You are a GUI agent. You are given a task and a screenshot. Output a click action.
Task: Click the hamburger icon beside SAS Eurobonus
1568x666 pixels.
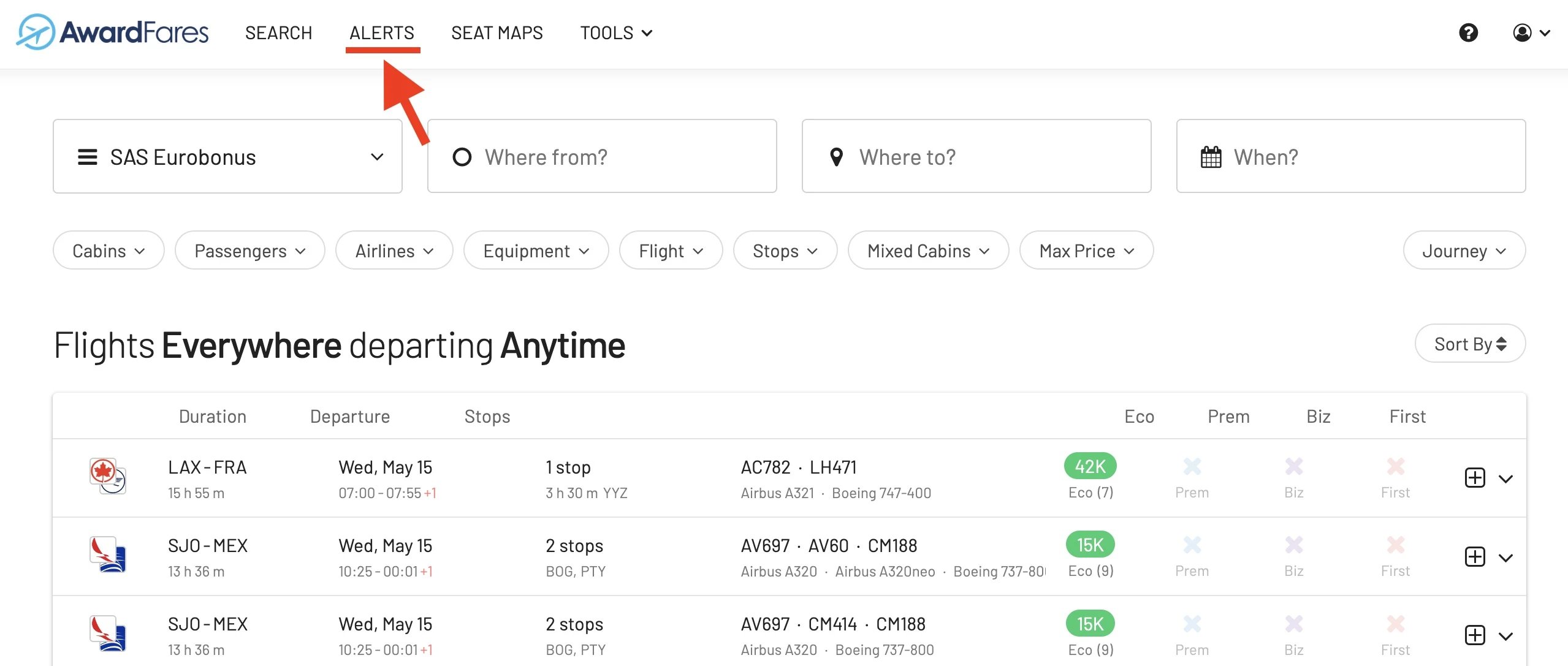point(88,157)
